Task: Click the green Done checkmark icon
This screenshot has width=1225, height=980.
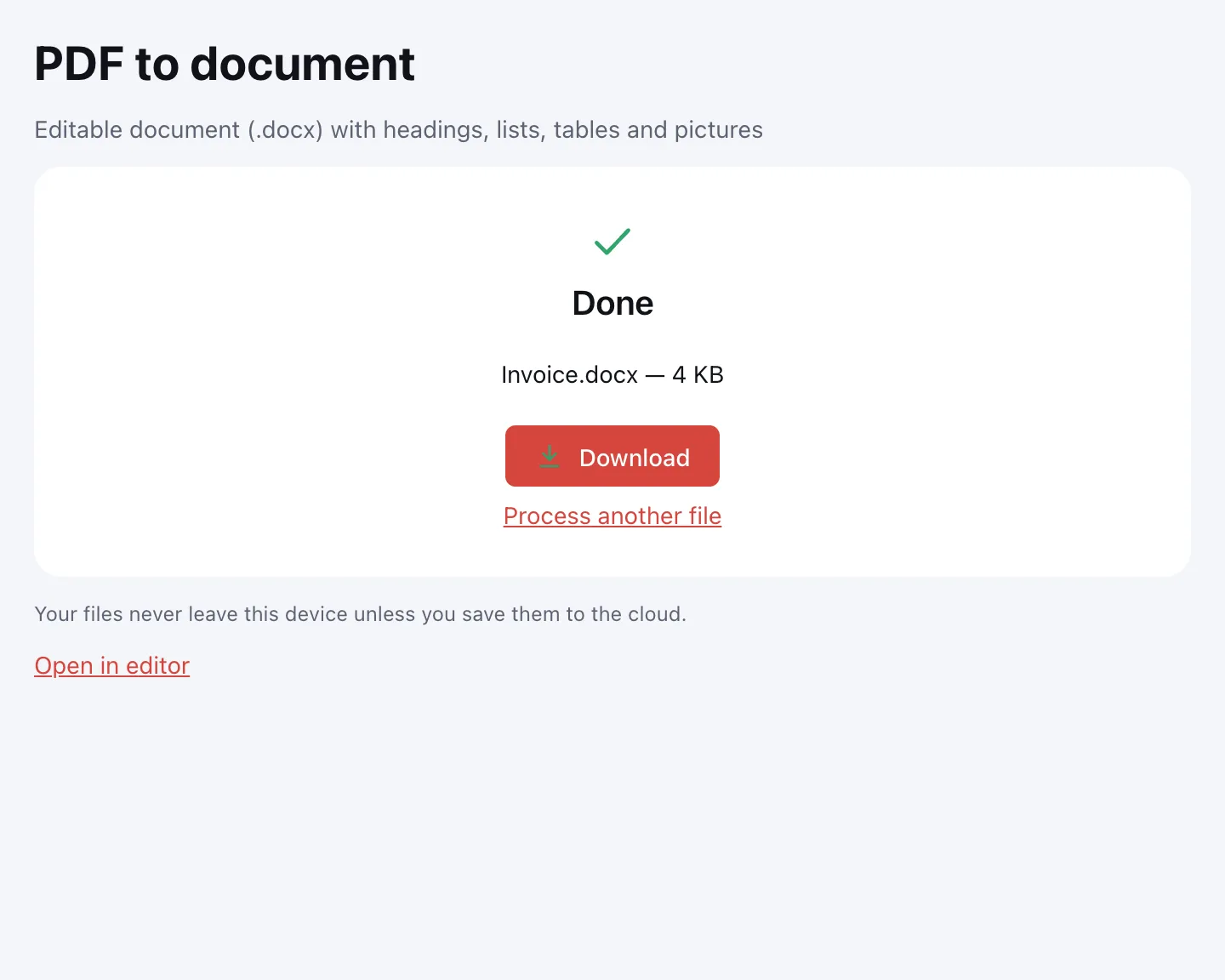Action: (x=612, y=242)
